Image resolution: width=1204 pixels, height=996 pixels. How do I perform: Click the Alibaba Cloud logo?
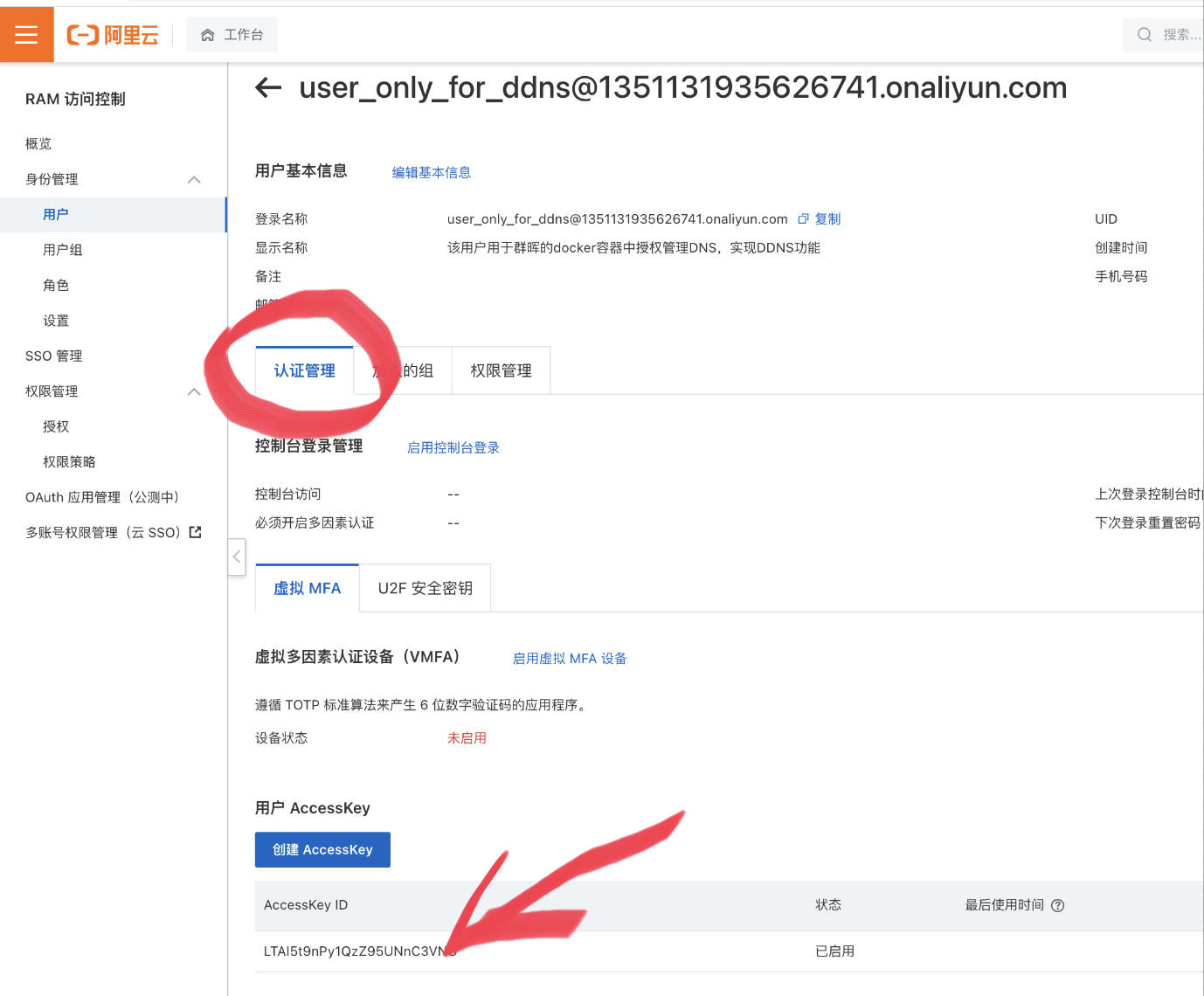pyautogui.click(x=113, y=35)
